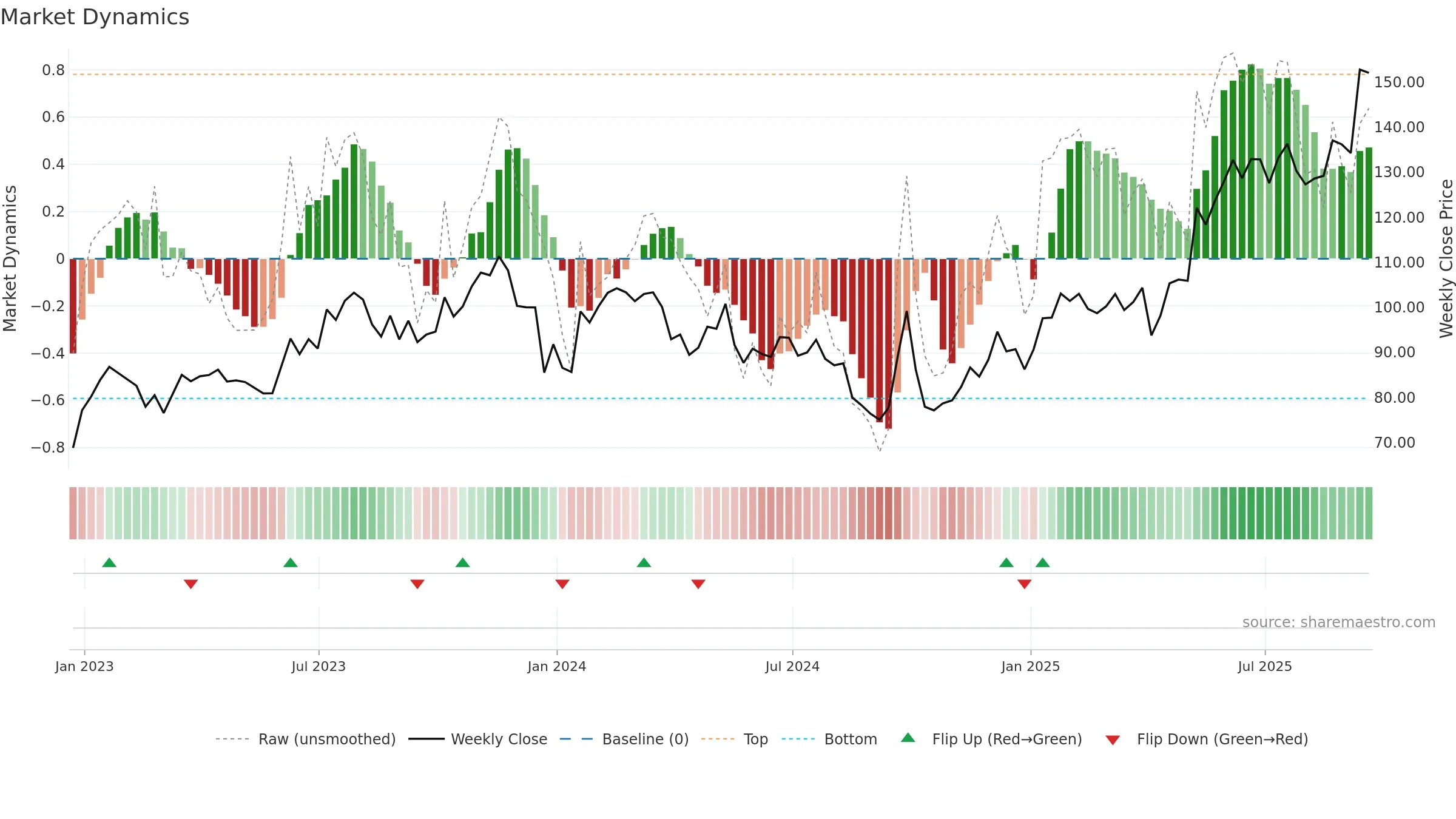Click the 80.00 price tick on the right axis
The height and width of the screenshot is (819, 1456).
1395,397
